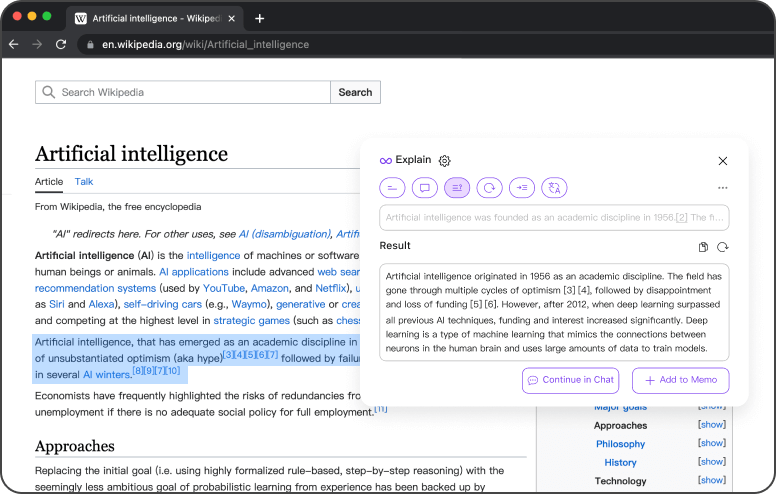This screenshot has width=776, height=494.
Task: Expand the Philosophy section with show
Action: click(x=712, y=443)
